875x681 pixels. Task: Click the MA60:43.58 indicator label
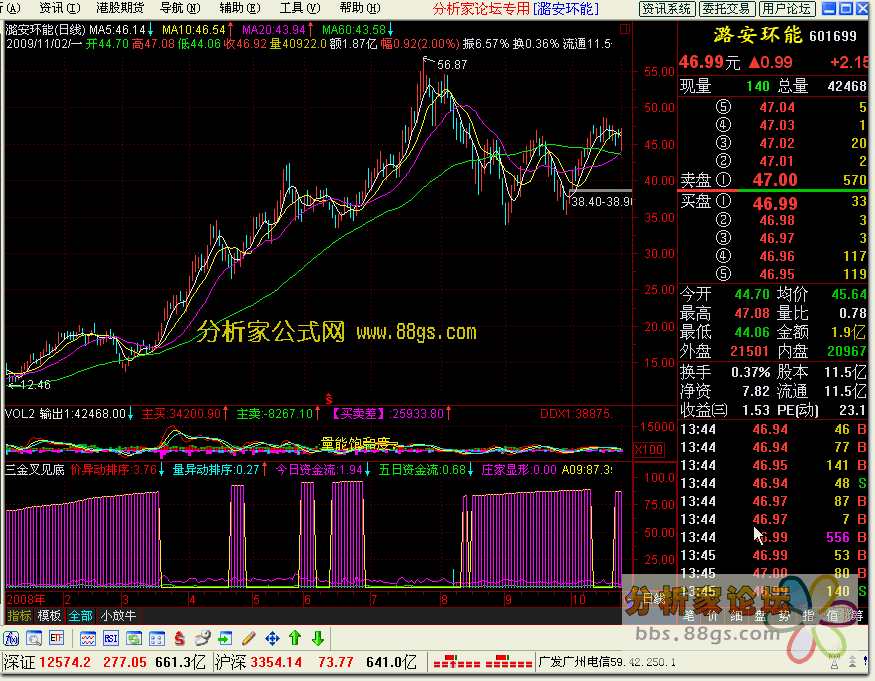354,30
